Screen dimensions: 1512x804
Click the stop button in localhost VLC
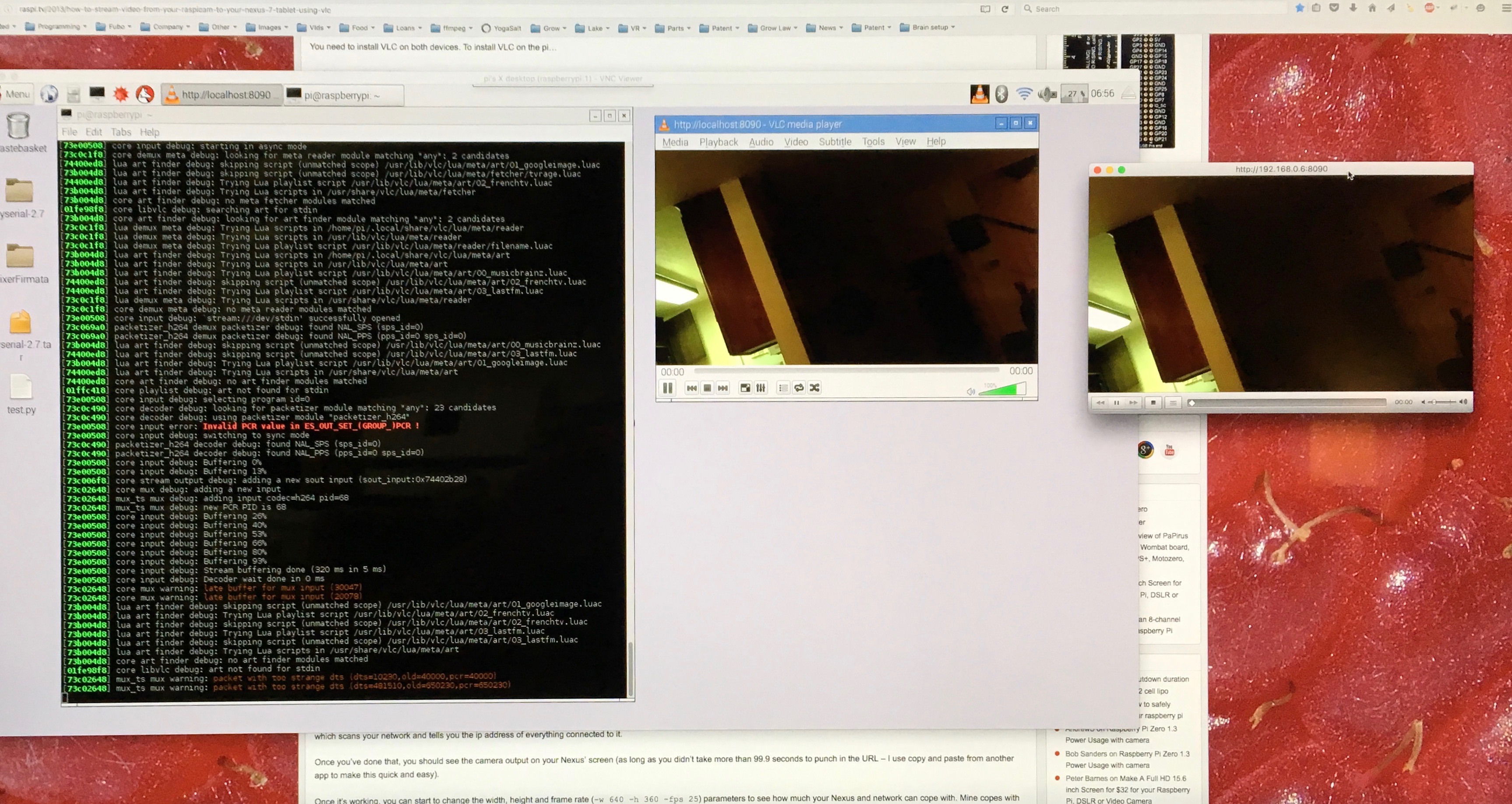click(x=707, y=388)
